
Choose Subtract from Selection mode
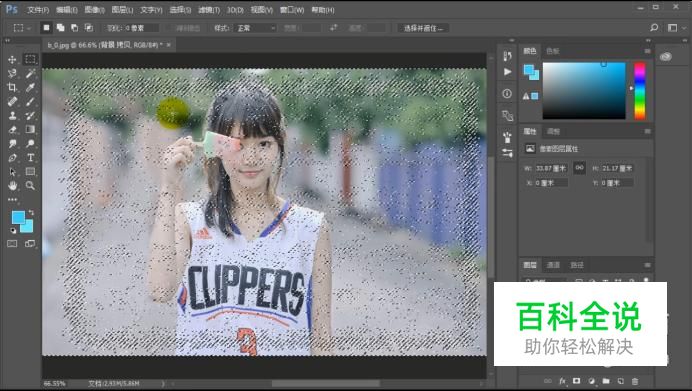[x=74, y=28]
